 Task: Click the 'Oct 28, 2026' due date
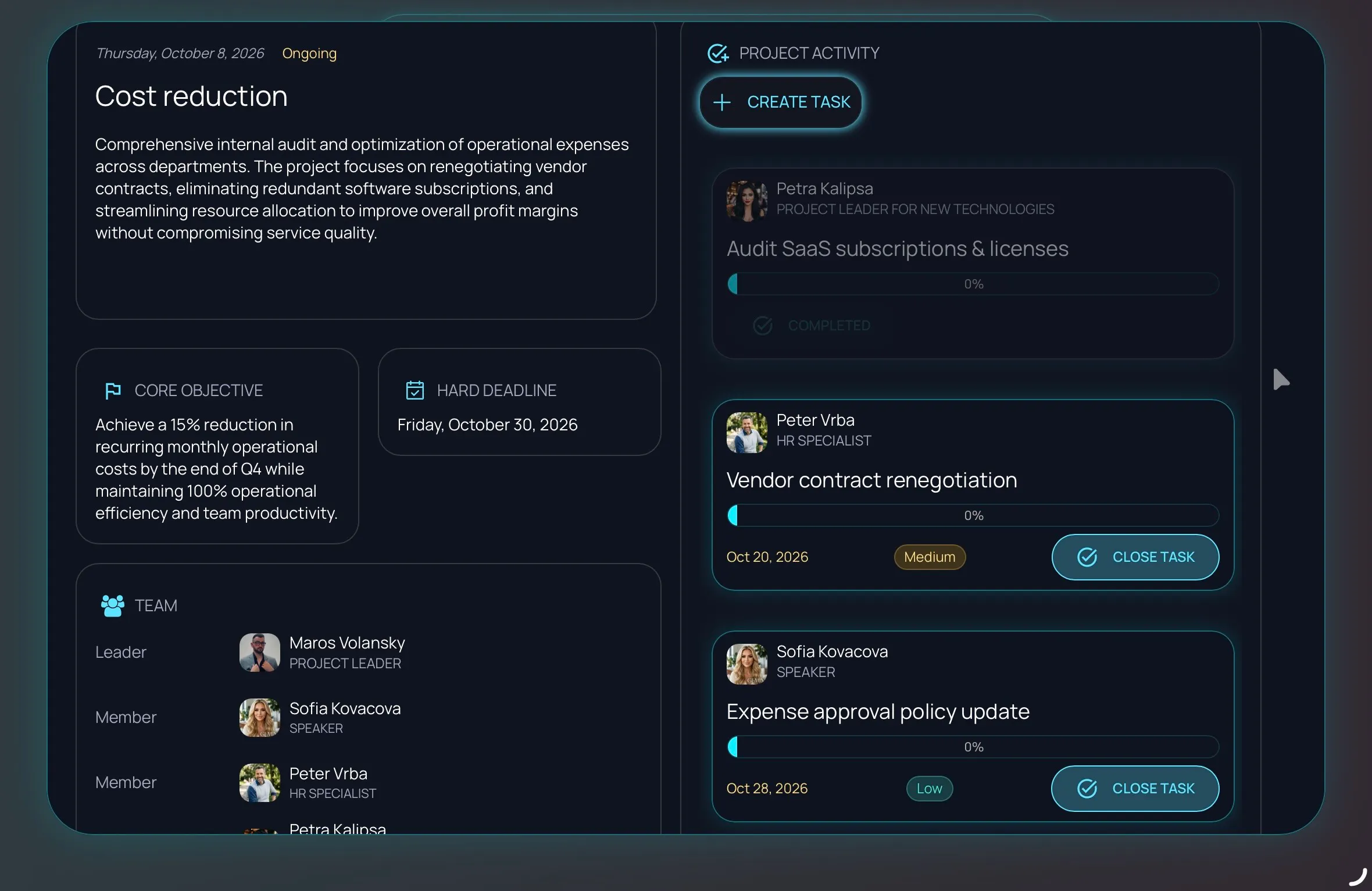point(767,789)
